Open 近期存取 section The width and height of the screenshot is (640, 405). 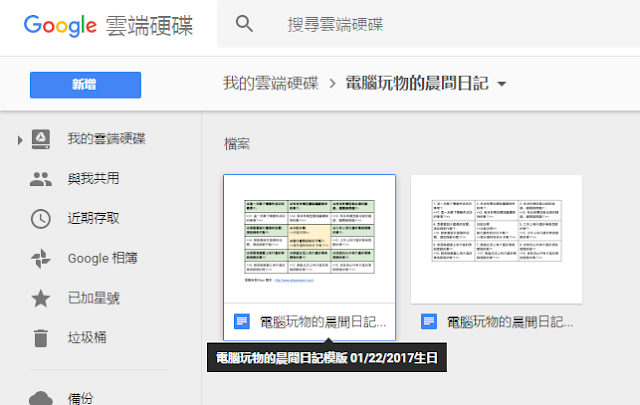[x=93, y=218]
